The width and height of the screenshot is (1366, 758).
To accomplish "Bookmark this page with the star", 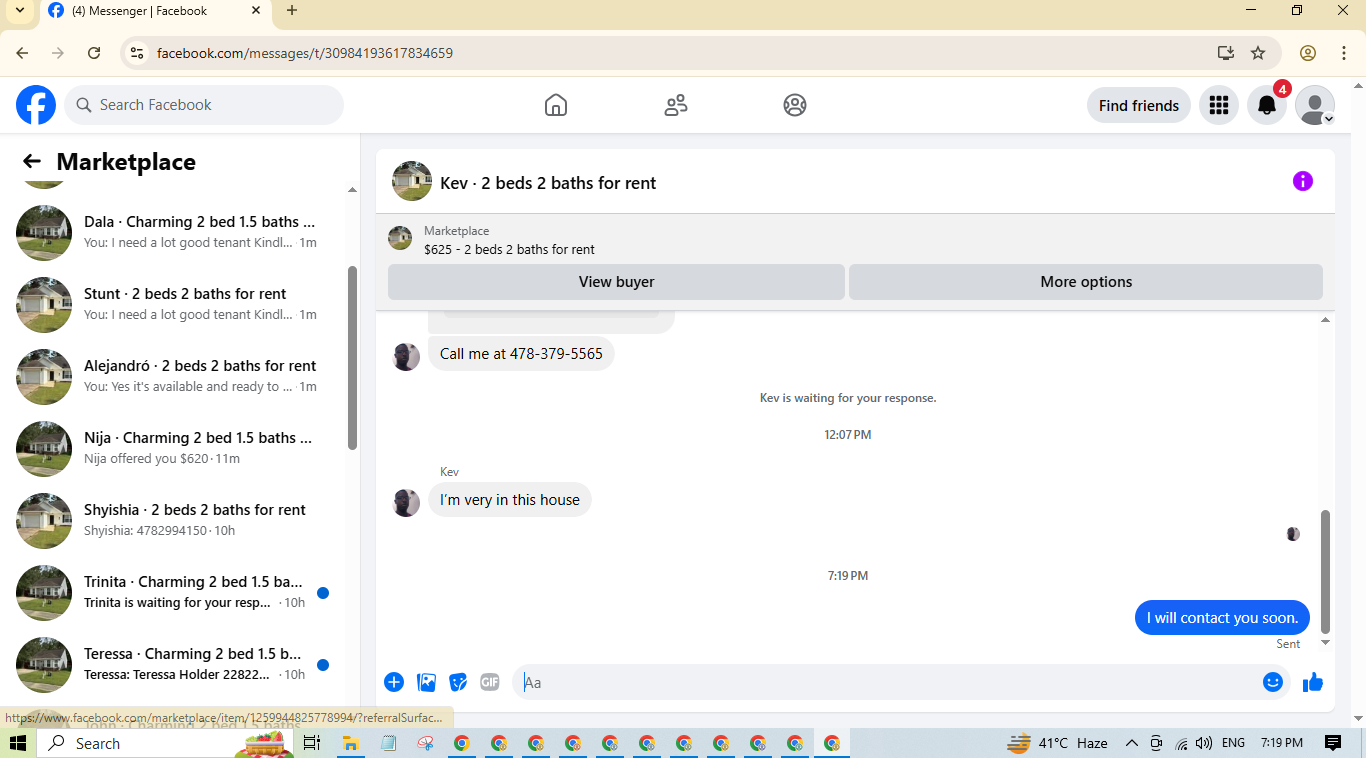I will point(1258,53).
